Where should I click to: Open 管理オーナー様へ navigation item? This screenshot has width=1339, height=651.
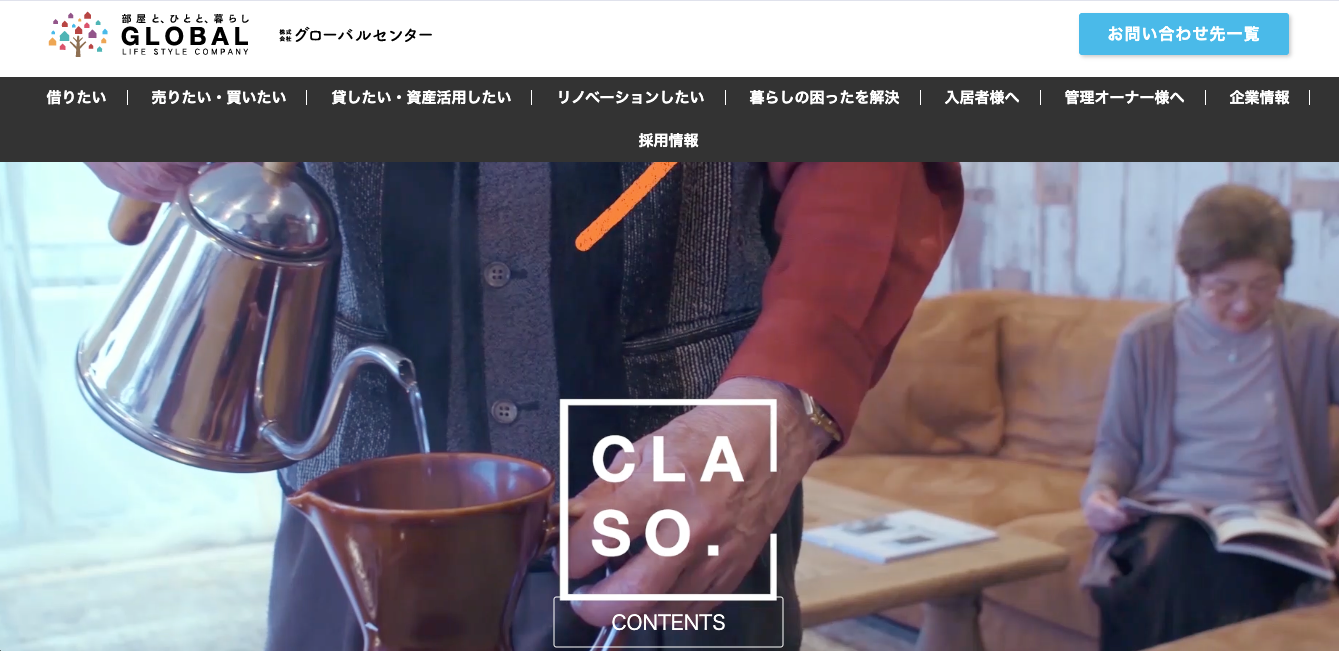tap(1124, 98)
